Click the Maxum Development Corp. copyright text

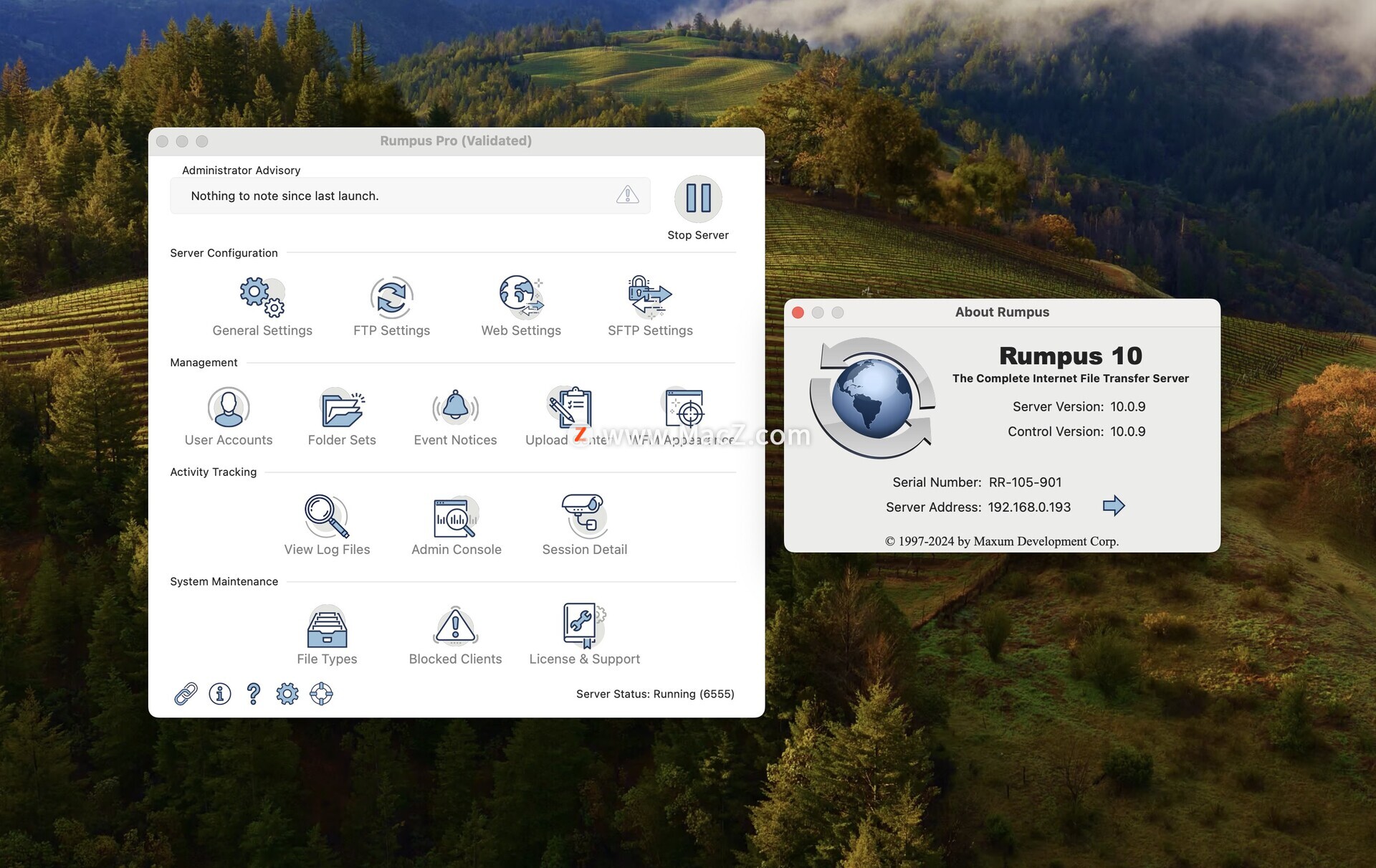pyautogui.click(x=1002, y=541)
